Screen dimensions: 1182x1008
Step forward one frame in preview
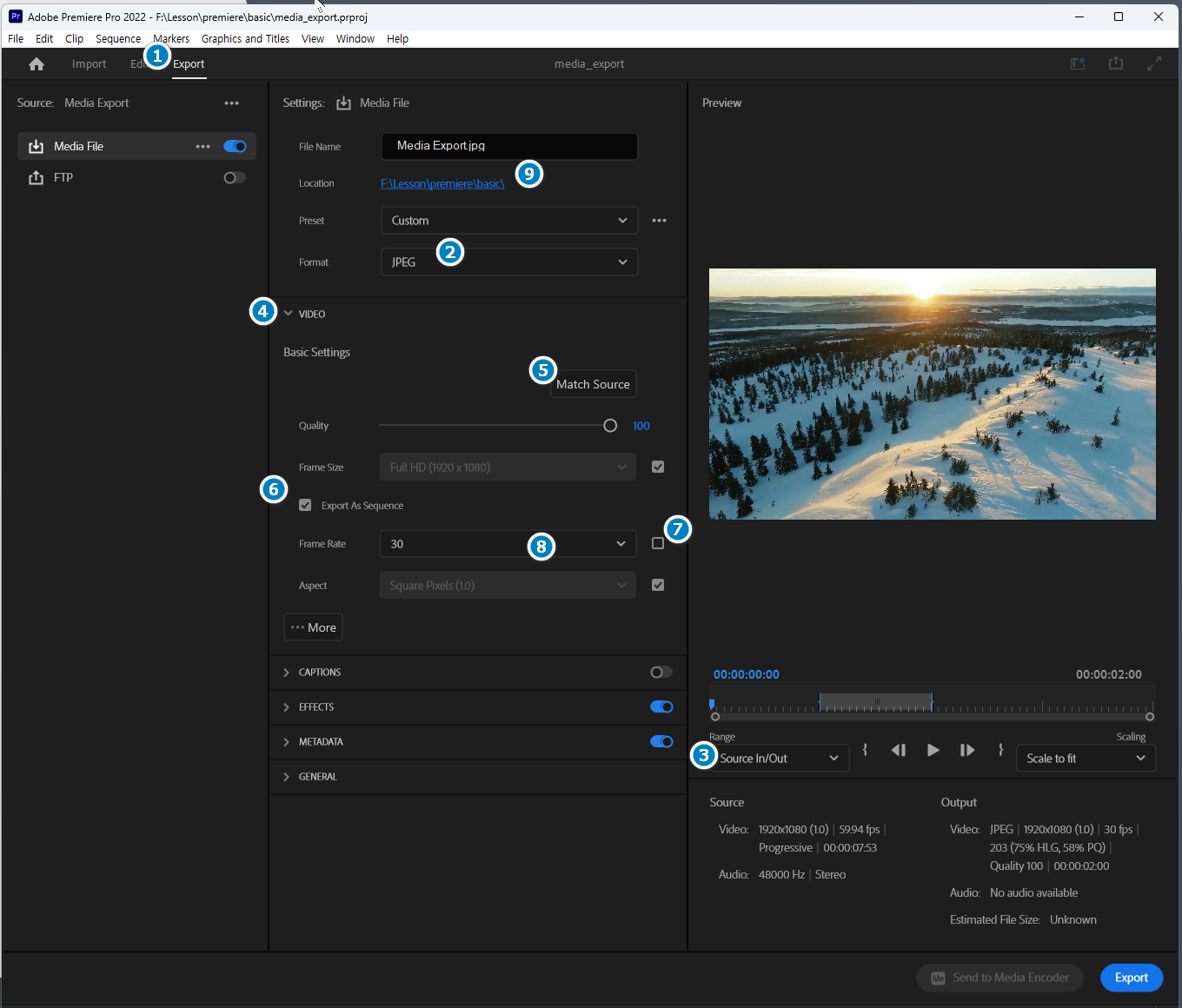966,750
